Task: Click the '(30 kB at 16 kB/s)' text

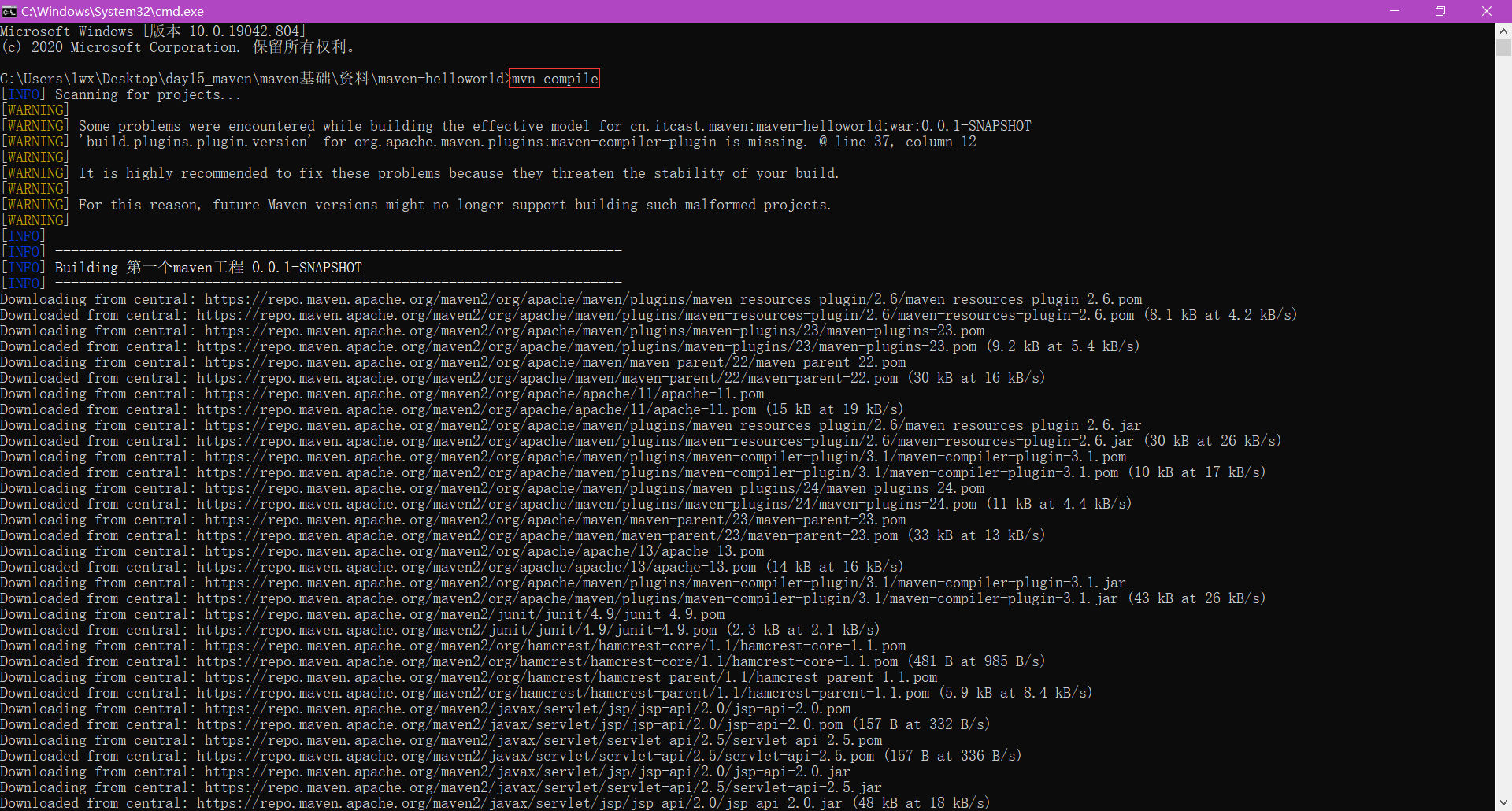Action: (x=976, y=378)
